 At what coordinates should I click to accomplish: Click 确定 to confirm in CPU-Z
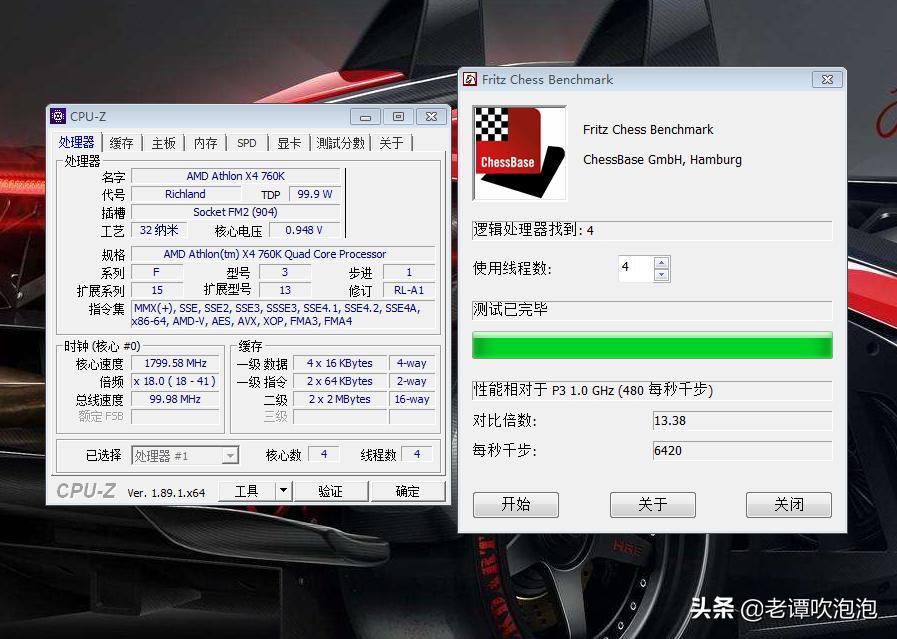coord(408,490)
